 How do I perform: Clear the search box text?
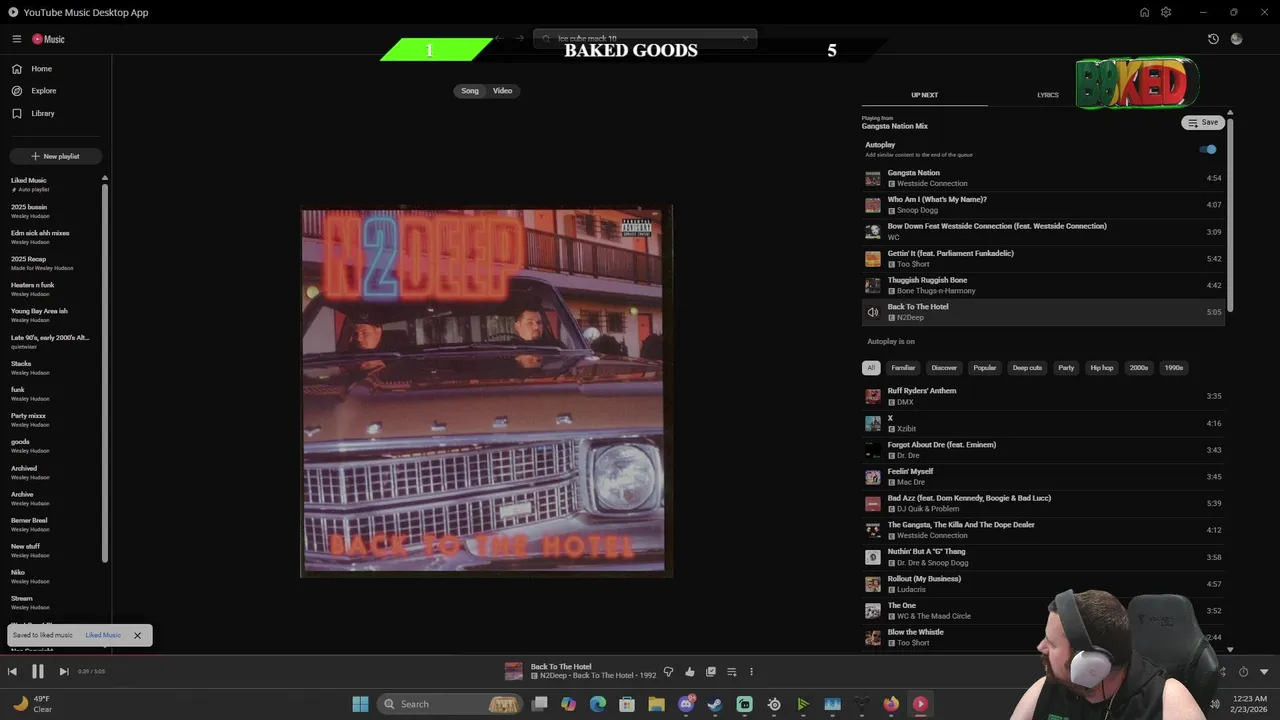(745, 39)
